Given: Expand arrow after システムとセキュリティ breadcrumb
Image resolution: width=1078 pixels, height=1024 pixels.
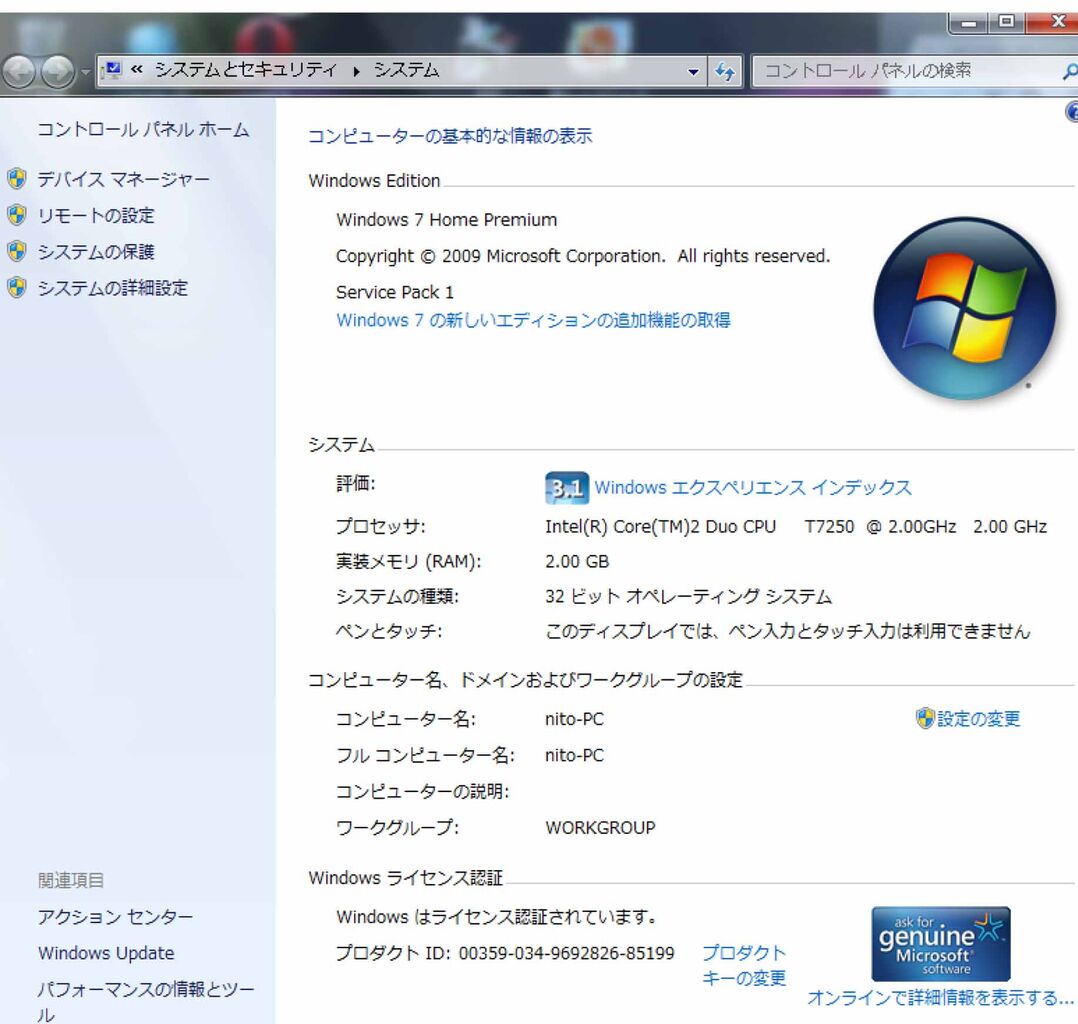Looking at the screenshot, I should click(356, 71).
